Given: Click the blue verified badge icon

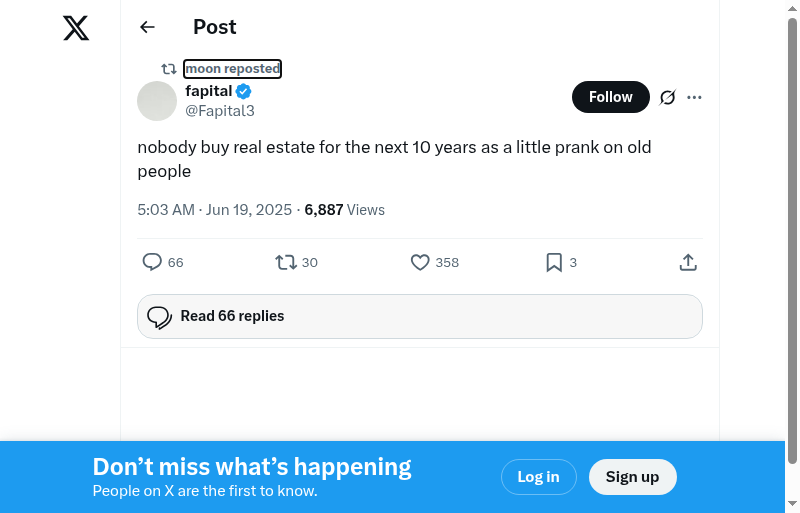Looking at the screenshot, I should [x=244, y=92].
